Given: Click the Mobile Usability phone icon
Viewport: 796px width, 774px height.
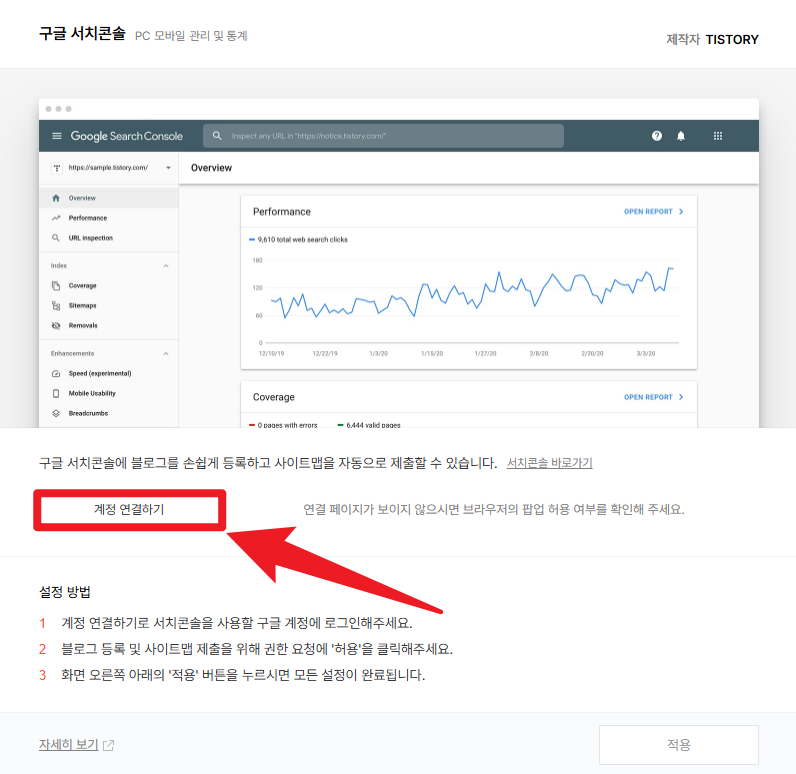Looking at the screenshot, I should (56, 393).
